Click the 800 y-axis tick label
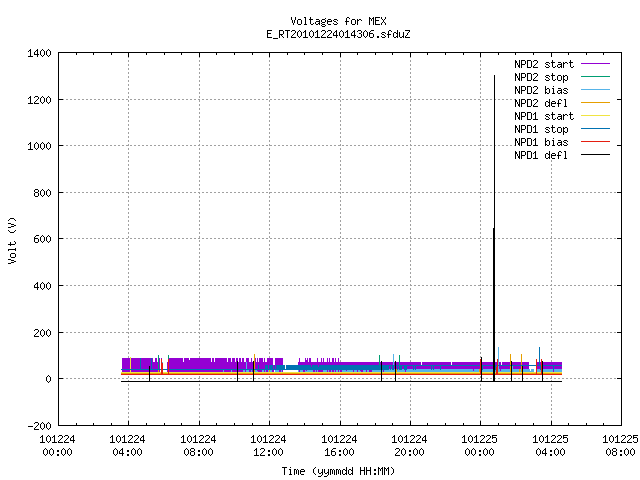This screenshot has width=640, height=480. click(x=42, y=193)
